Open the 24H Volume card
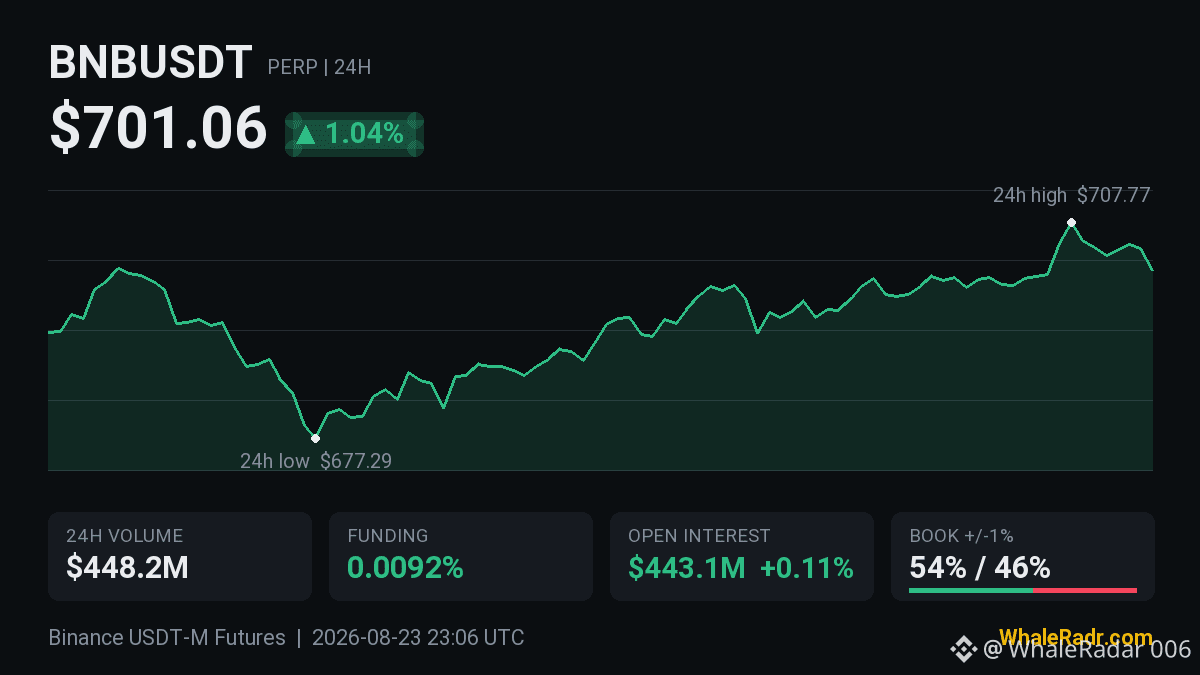The image size is (1200, 675). coord(180,557)
